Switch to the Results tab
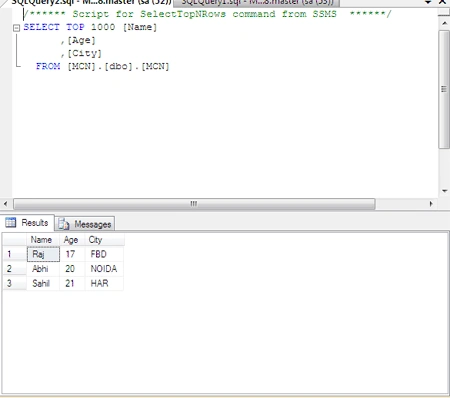450x398 pixels. click(27, 223)
